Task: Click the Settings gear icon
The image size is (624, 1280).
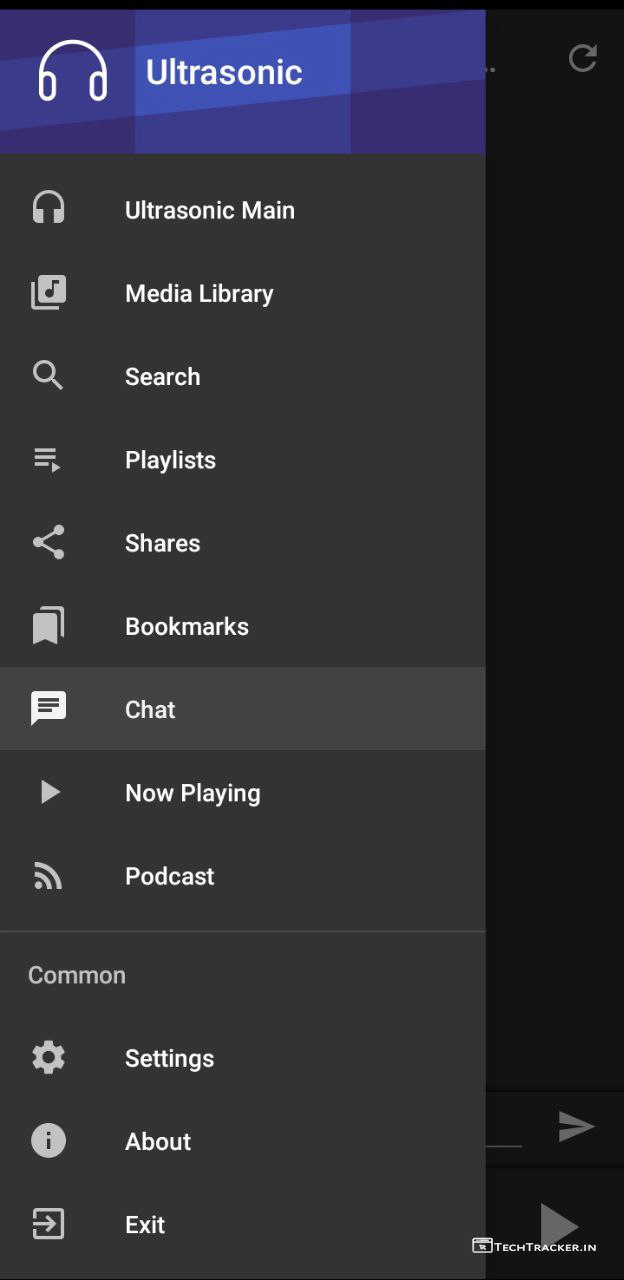Action: coord(48,1058)
